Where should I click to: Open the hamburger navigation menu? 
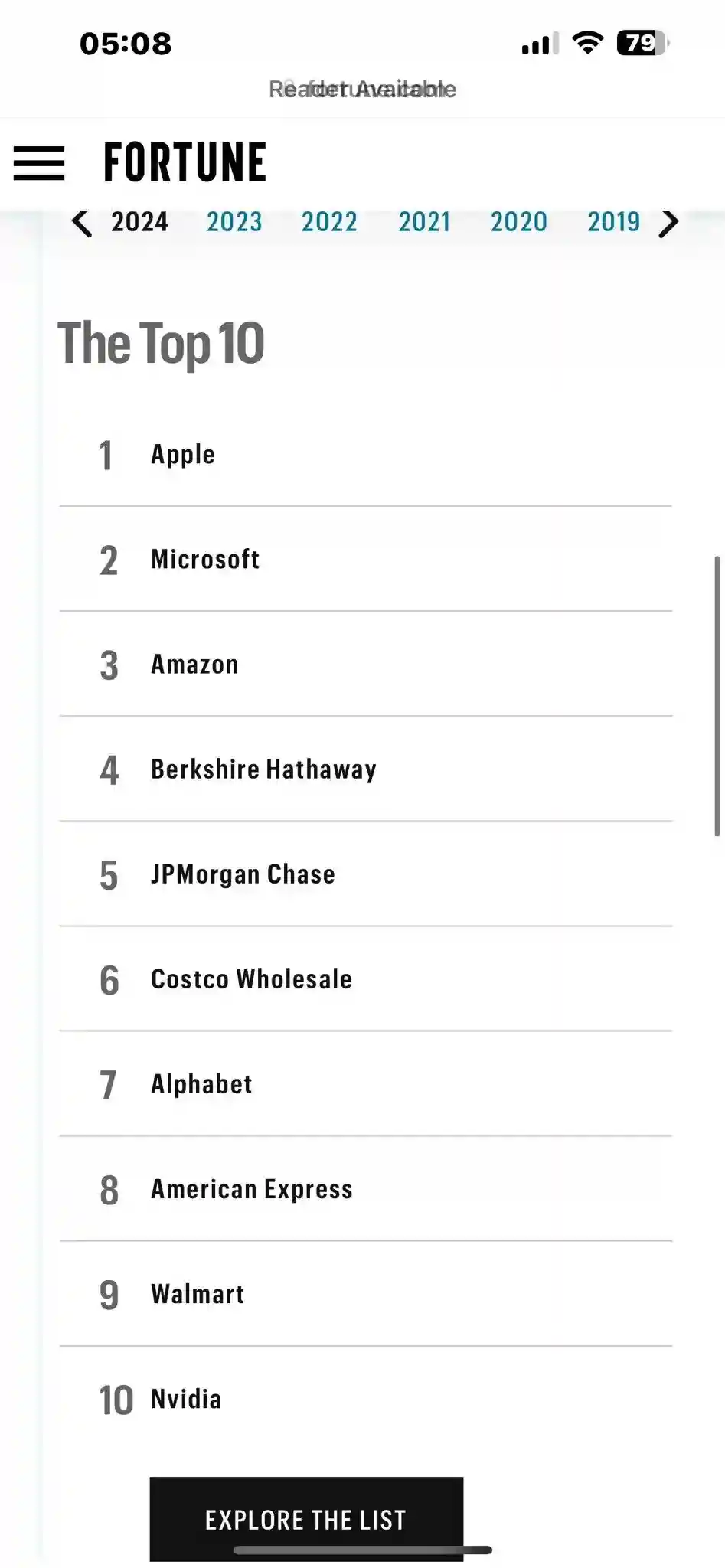(x=39, y=163)
